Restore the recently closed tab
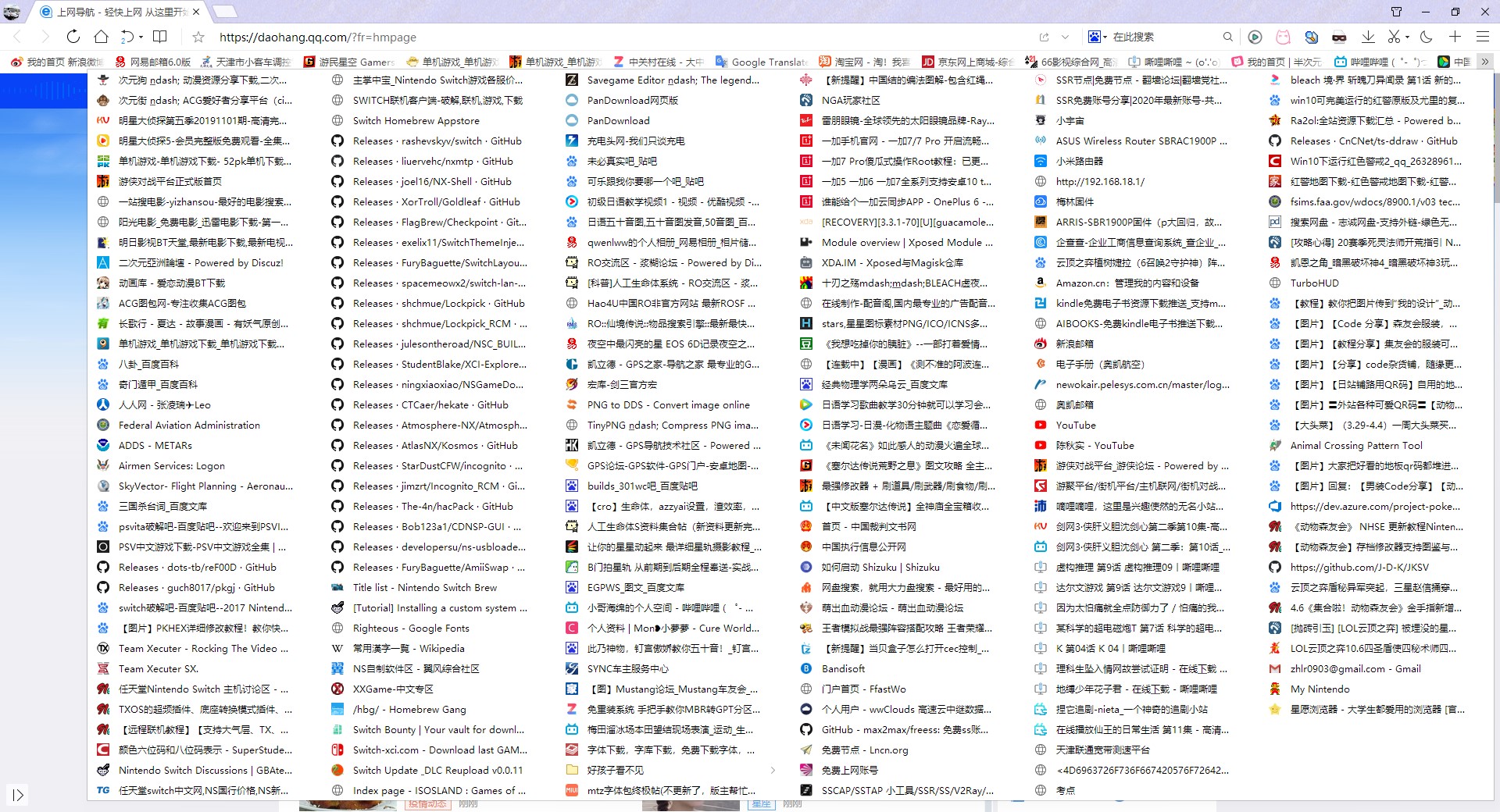 click(127, 37)
